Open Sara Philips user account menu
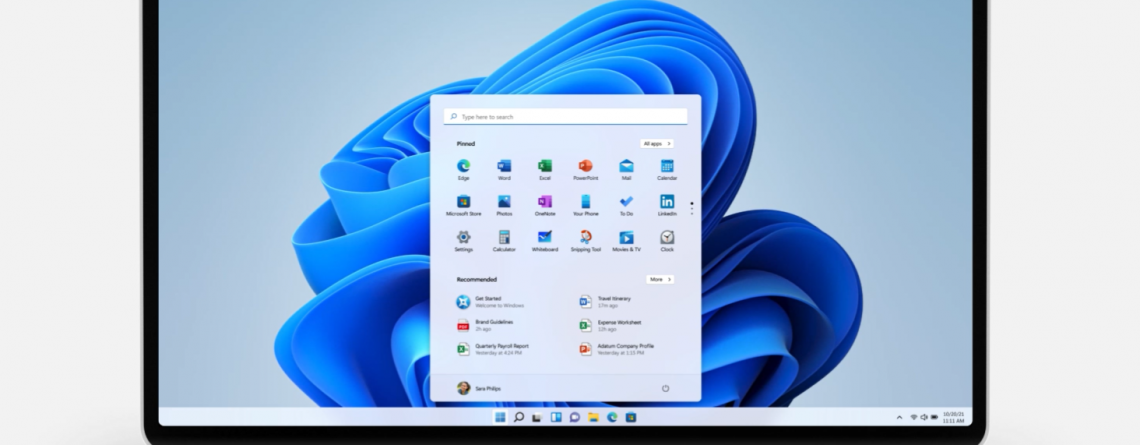The height and width of the screenshot is (445, 1140). [478, 388]
